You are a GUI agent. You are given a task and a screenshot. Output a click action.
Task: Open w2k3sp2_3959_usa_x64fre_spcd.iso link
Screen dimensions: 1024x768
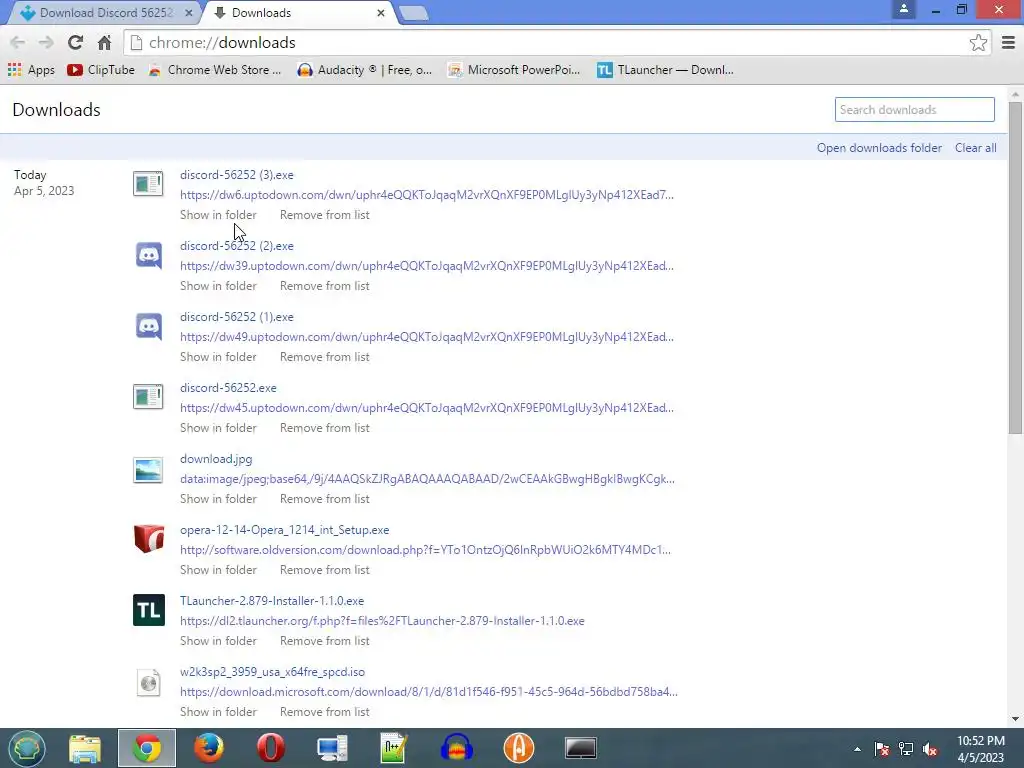pyautogui.click(x=272, y=672)
